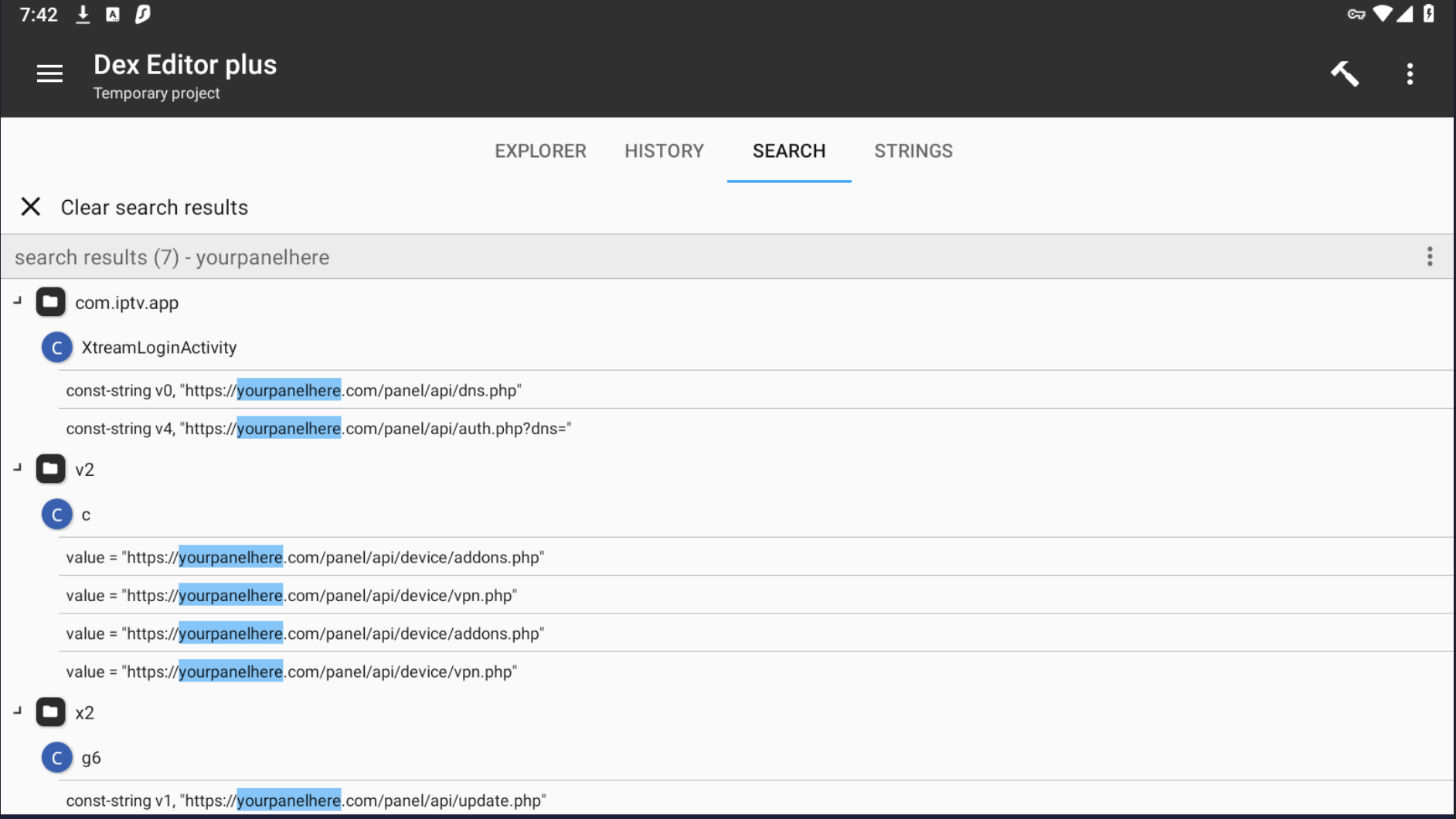This screenshot has width=1456, height=819.
Task: Click the class icon for c
Action: coord(56,515)
